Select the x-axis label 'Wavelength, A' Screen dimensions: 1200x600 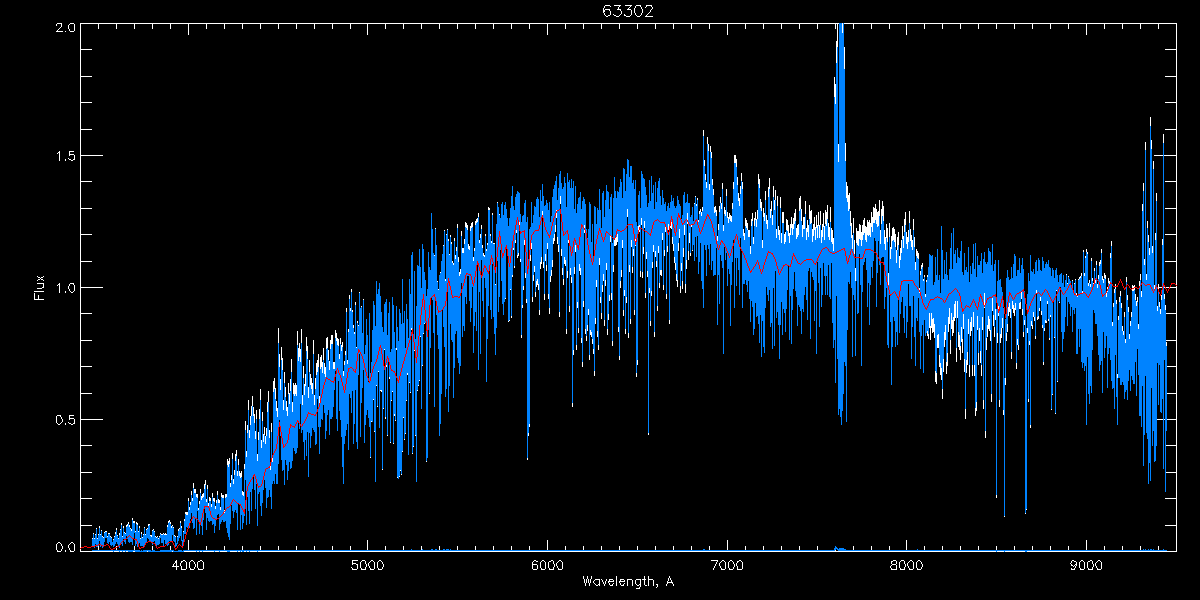[x=628, y=581]
